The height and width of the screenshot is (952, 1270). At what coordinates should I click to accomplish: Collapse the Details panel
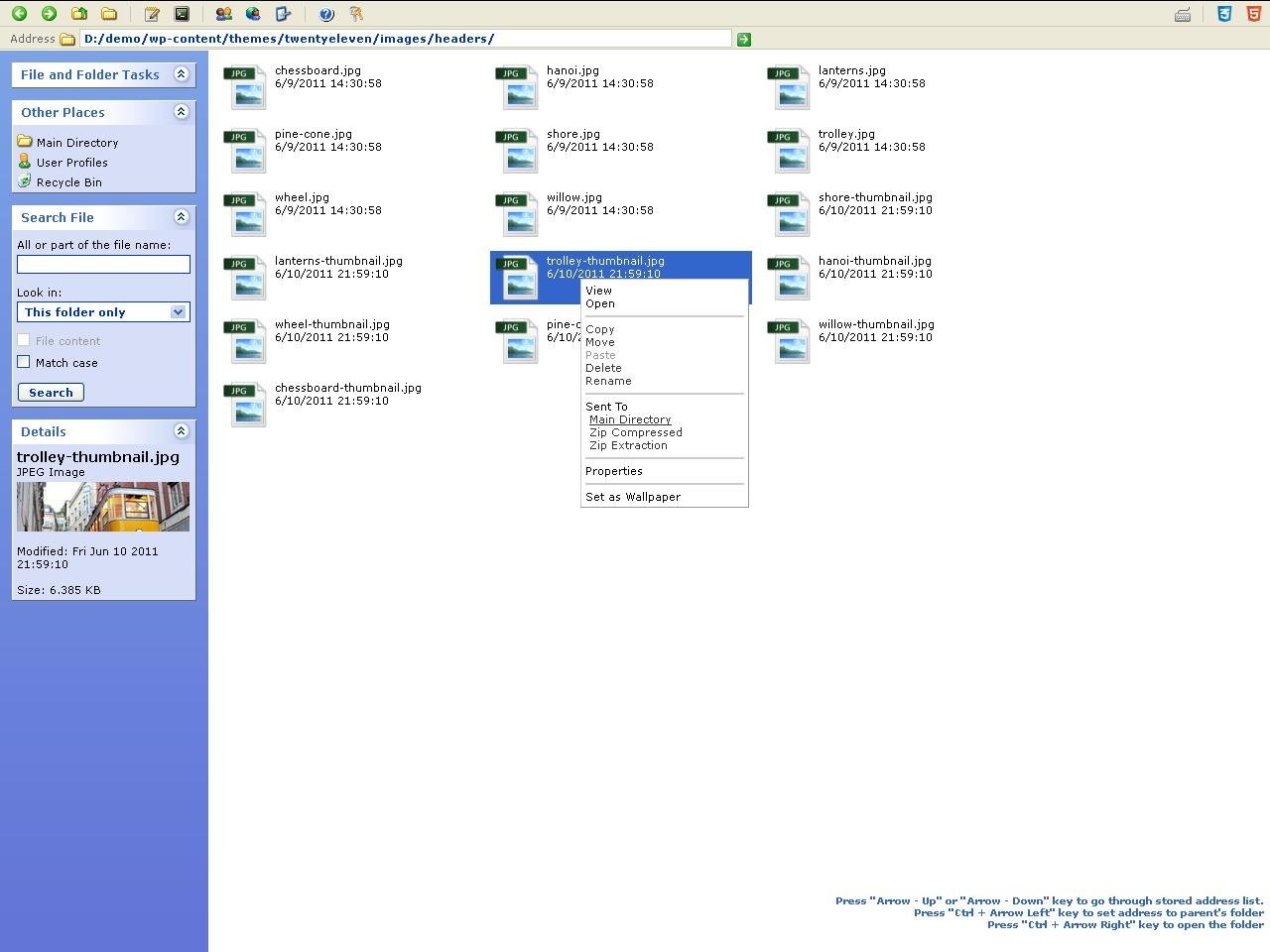181,430
